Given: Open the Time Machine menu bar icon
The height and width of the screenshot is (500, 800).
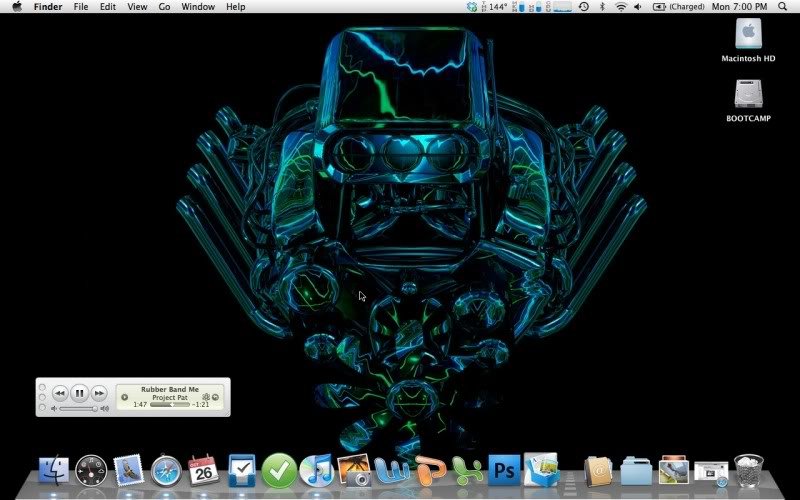Looking at the screenshot, I should click(584, 7).
